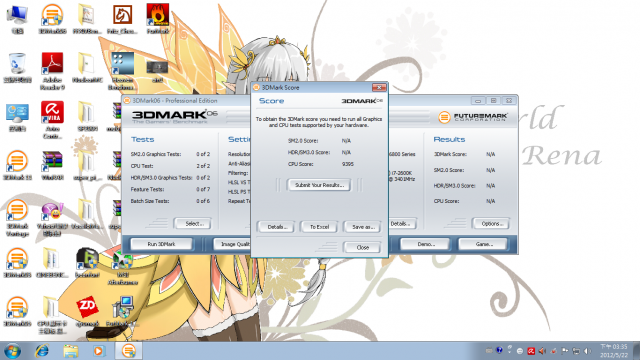Open the ZD red square desktop icon
The height and width of the screenshot is (360, 640).
(87, 311)
